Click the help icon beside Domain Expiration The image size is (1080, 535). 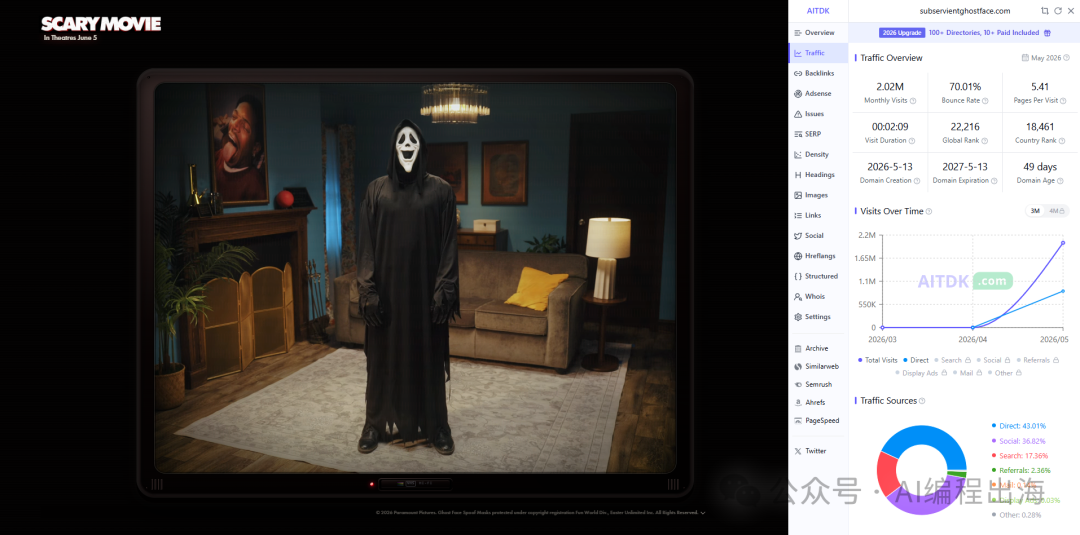click(995, 180)
